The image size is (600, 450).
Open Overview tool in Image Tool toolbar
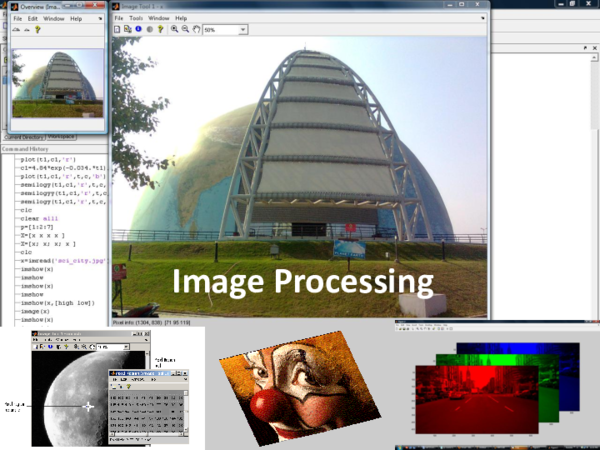point(117,29)
